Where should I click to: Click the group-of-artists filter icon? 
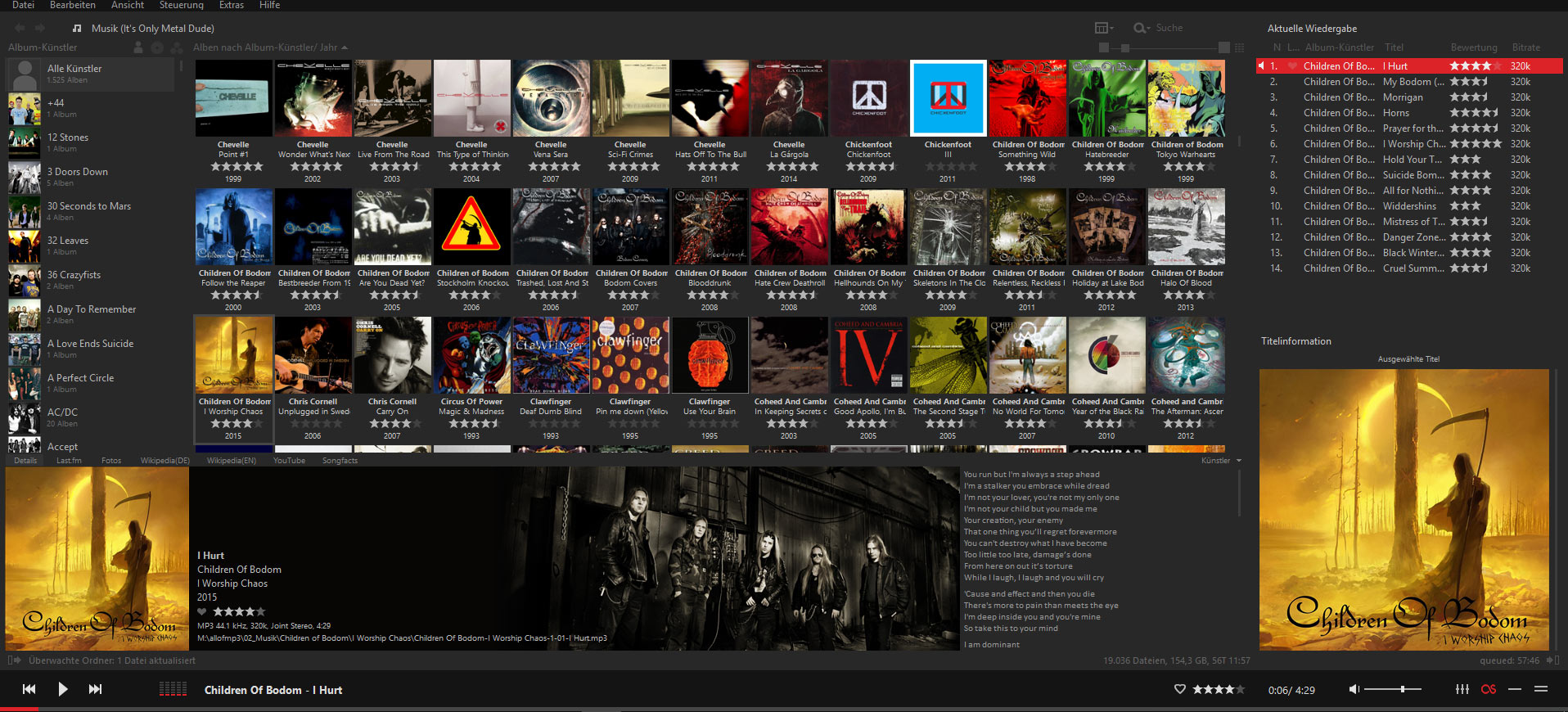pyautogui.click(x=176, y=47)
